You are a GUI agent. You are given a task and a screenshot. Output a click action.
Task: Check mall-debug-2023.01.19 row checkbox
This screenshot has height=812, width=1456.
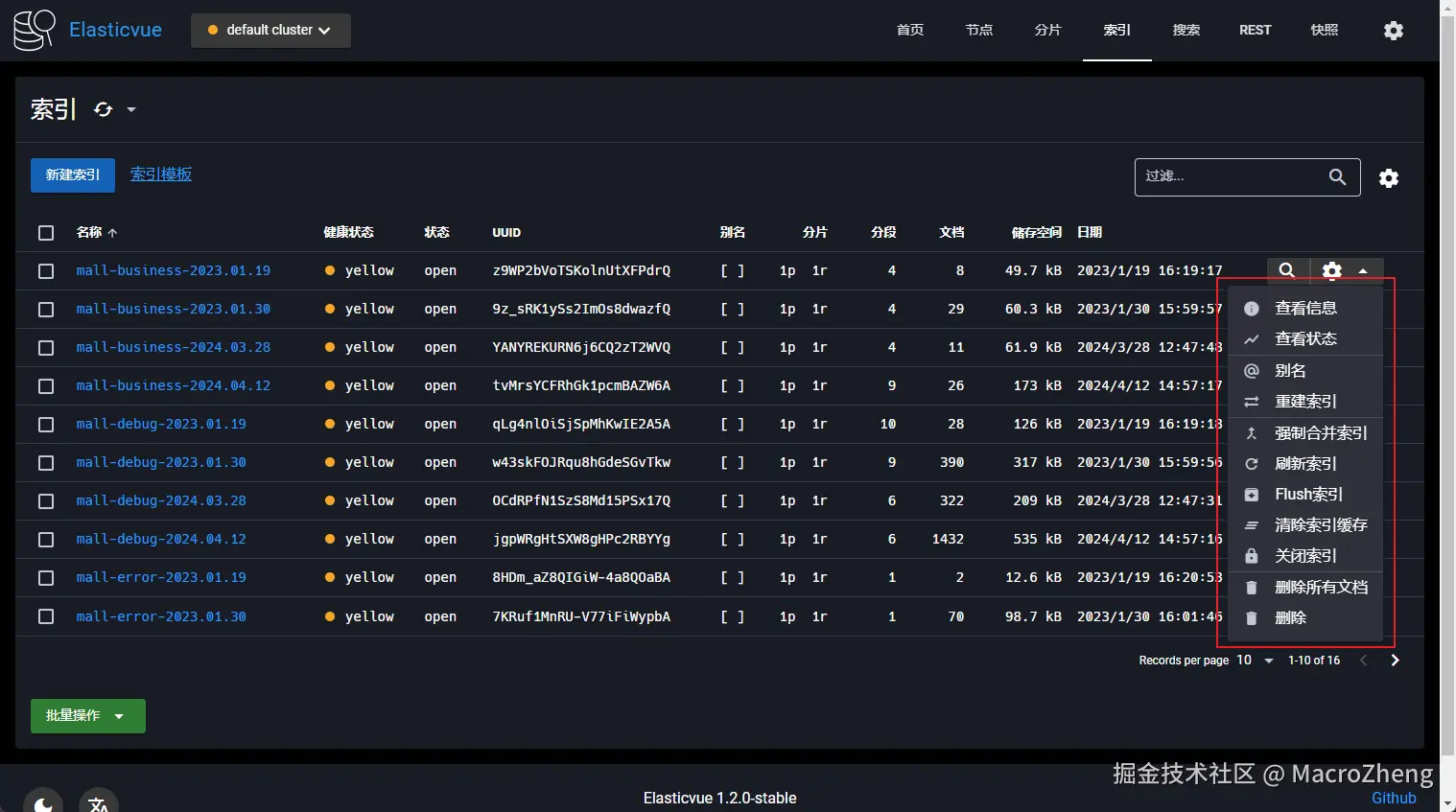tap(46, 425)
